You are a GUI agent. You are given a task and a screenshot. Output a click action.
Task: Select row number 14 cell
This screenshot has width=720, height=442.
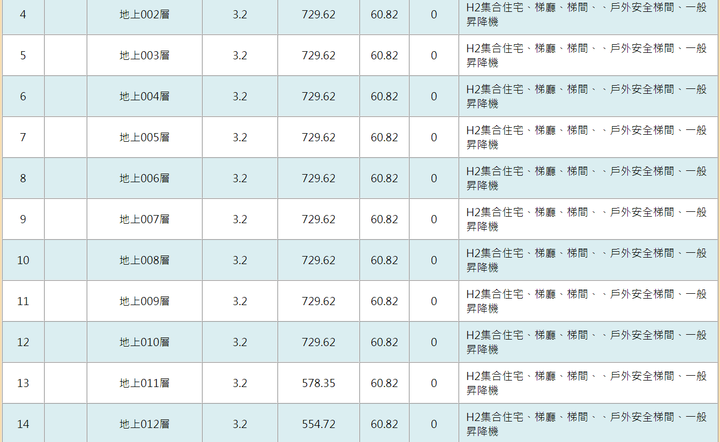tap(23, 424)
